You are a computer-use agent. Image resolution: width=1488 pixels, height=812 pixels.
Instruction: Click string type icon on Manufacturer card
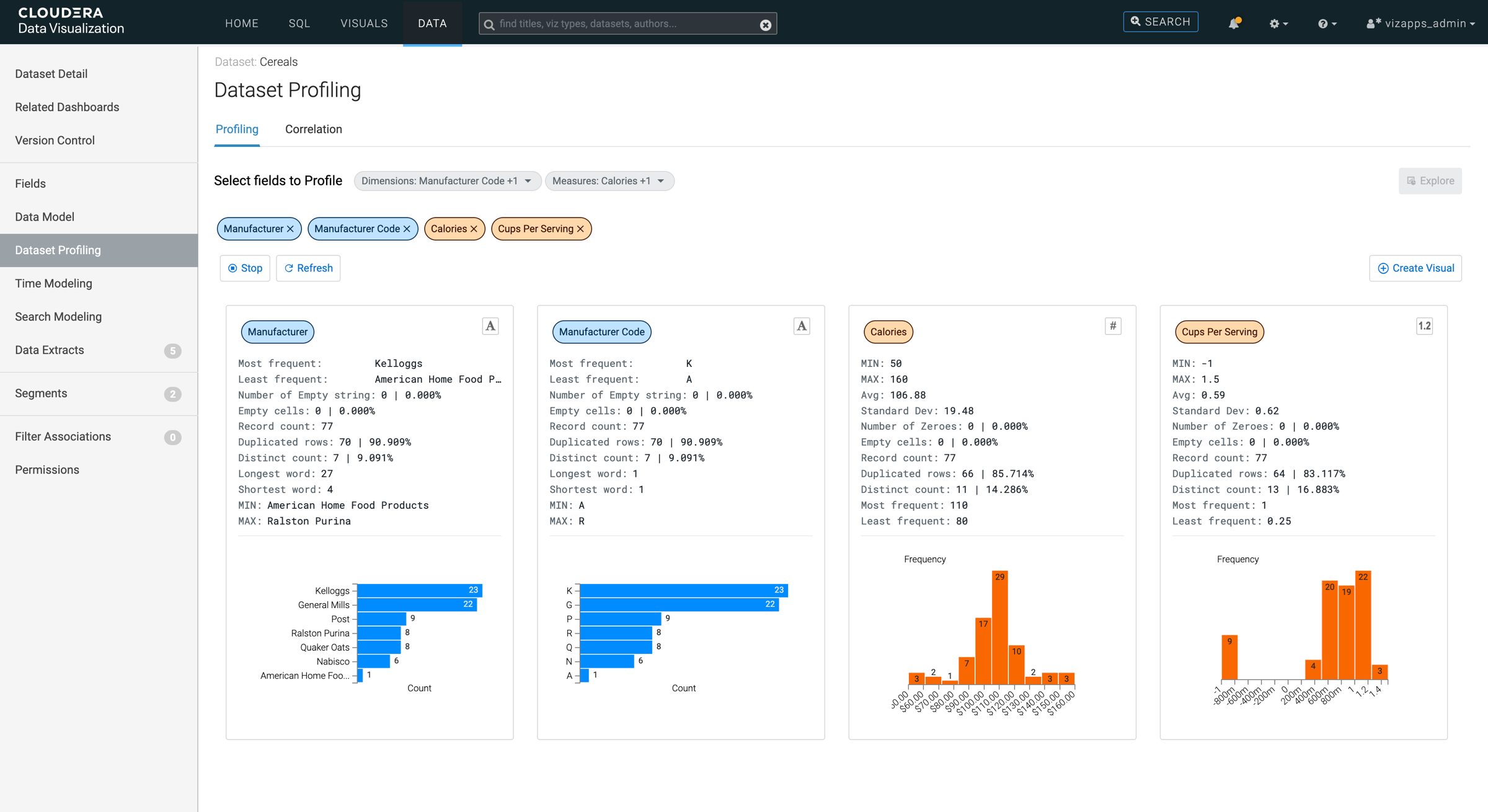pos(490,326)
